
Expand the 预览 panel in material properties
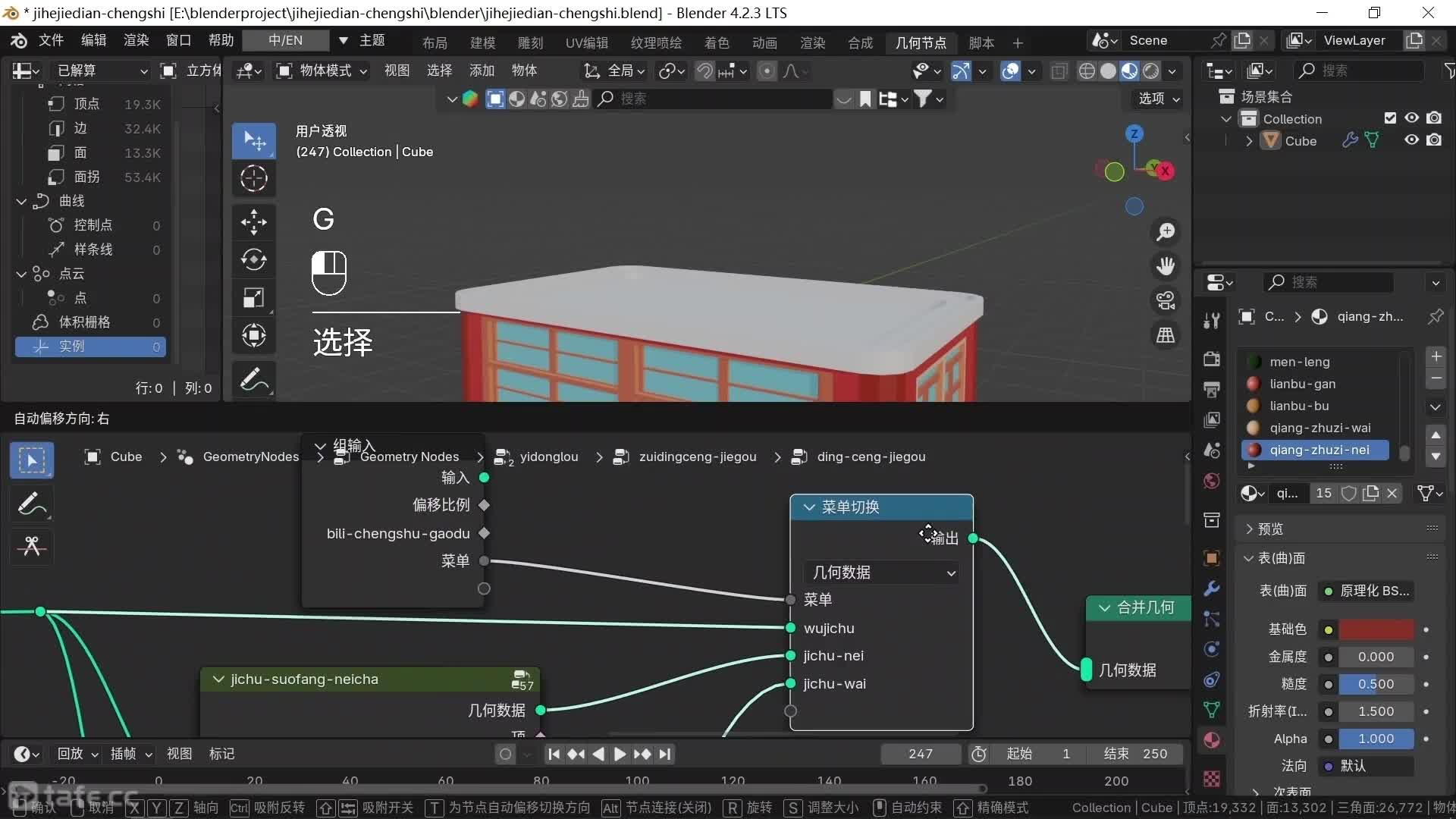1269,529
